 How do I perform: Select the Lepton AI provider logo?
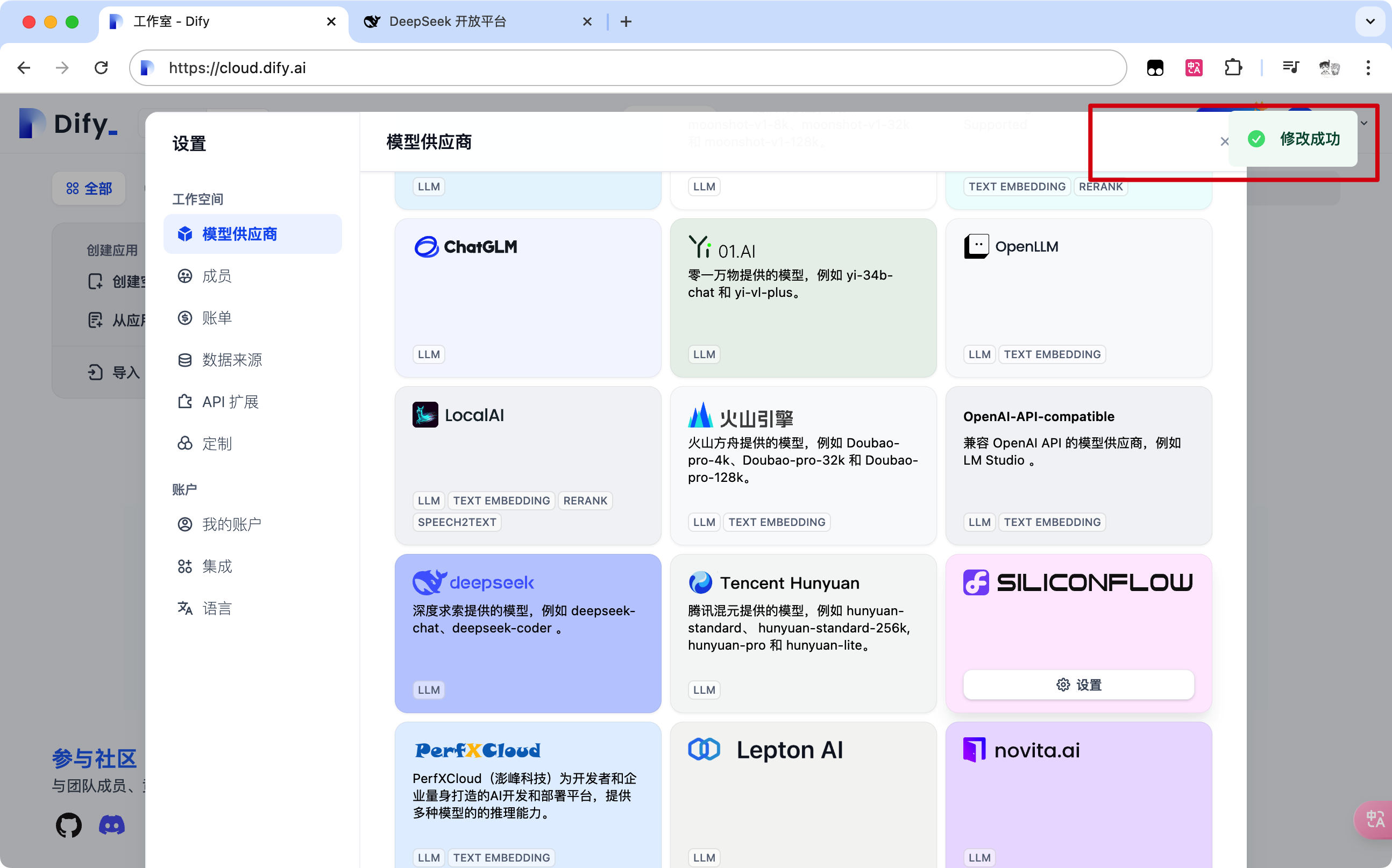pos(766,750)
